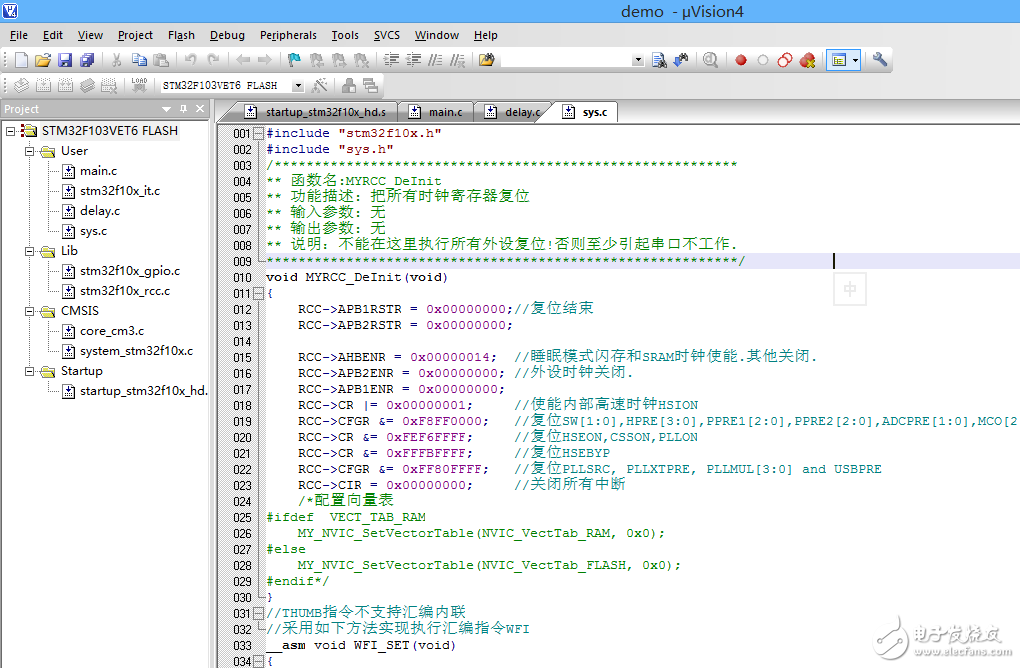Select stm32f10x_rcc.c in the project tree
Screen dimensions: 1020x668
point(124,291)
